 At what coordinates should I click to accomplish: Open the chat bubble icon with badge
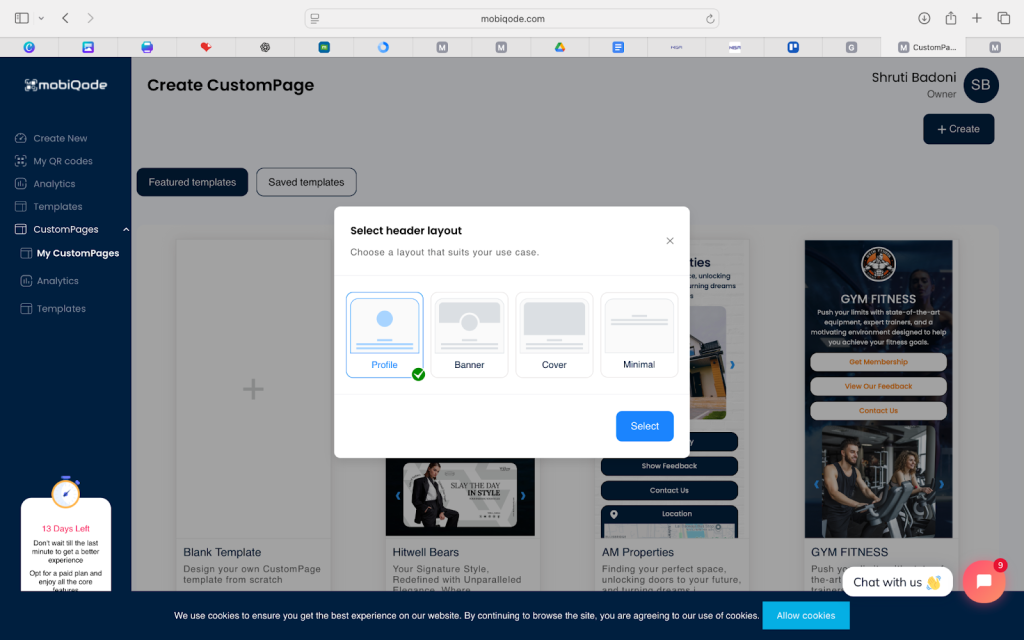click(x=983, y=581)
